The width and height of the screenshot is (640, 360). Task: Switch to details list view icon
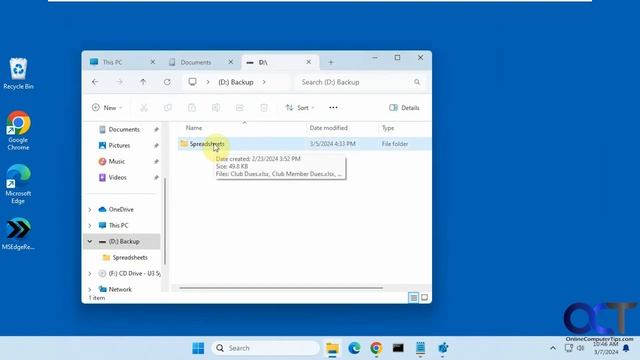(x=413, y=298)
